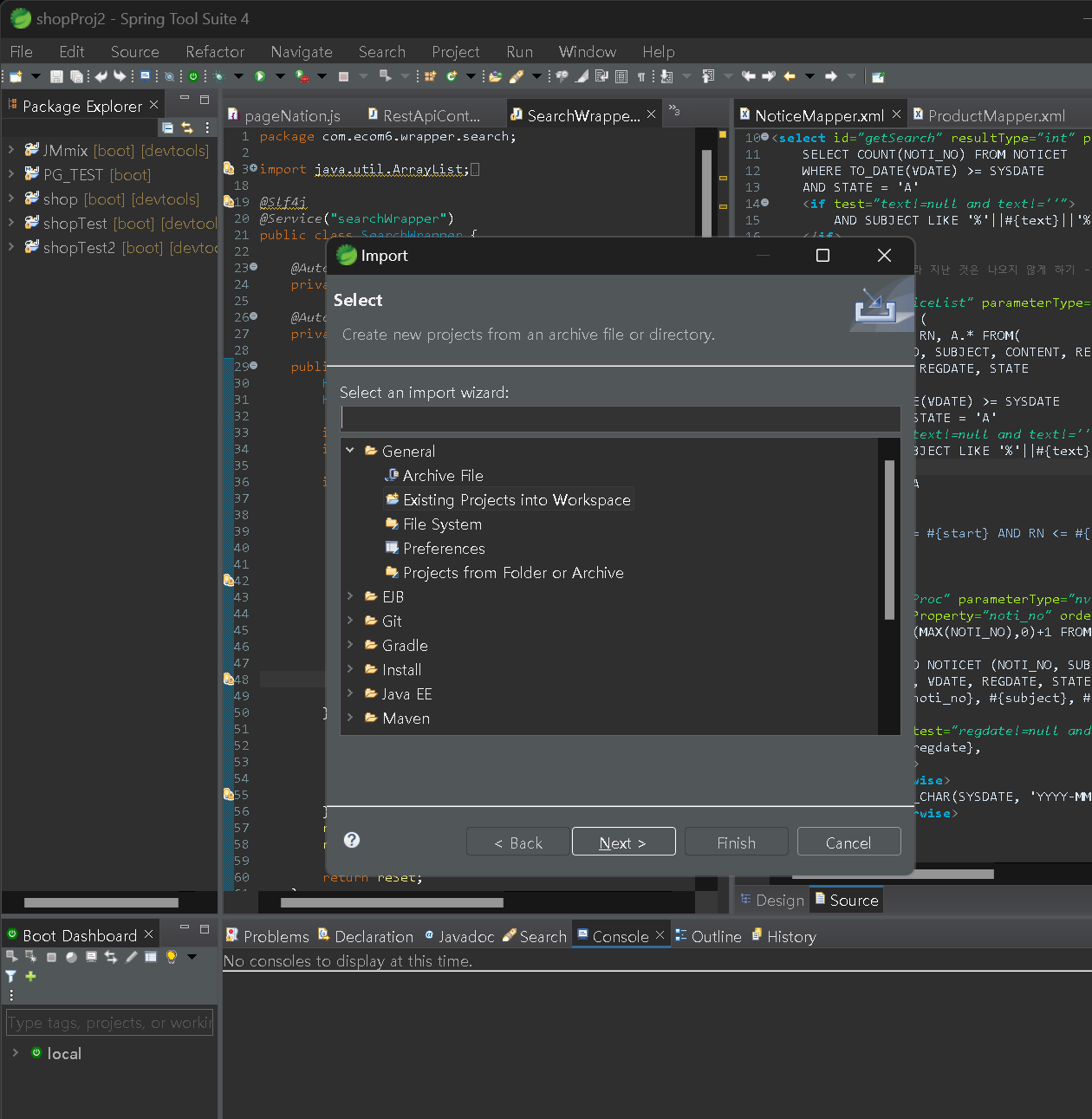Click the filter funnel icon in Boot Dashboard
Viewport: 1092px width, 1119px height.
(x=11, y=977)
